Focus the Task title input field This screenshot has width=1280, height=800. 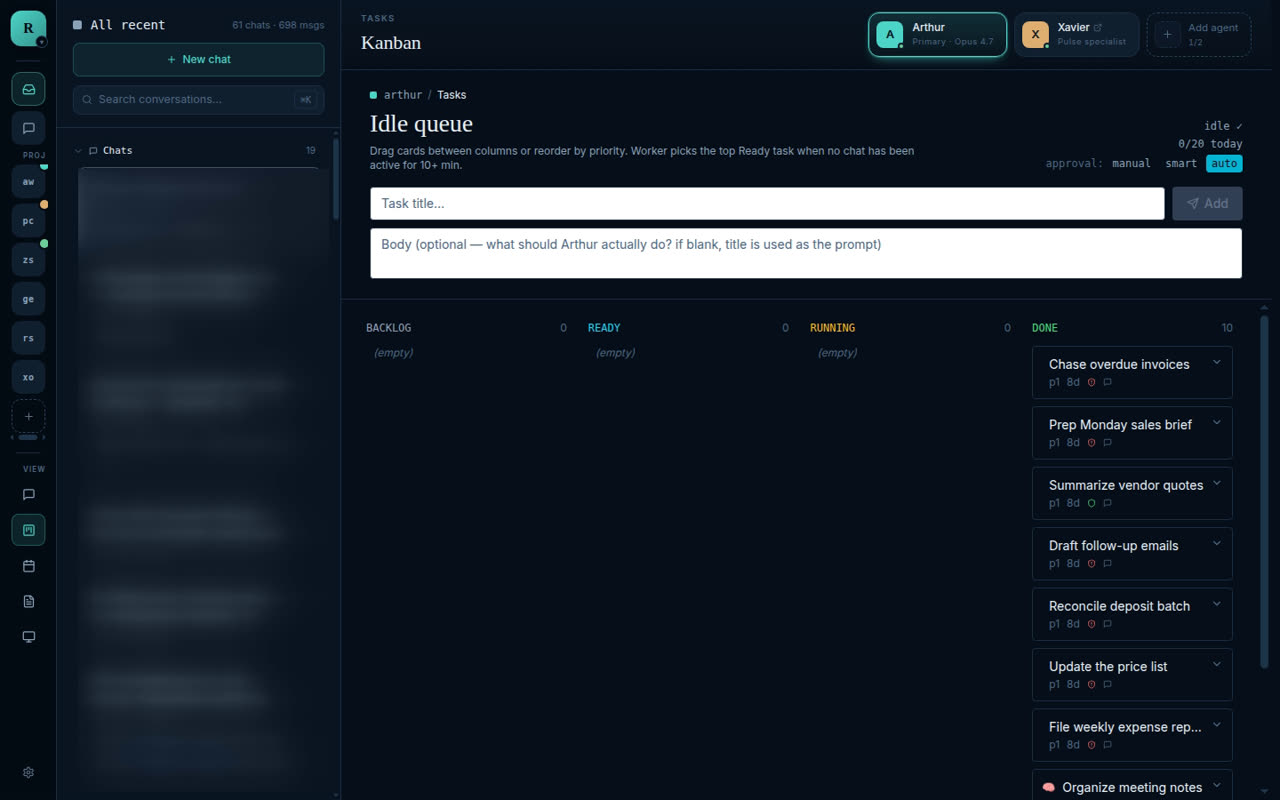pyautogui.click(x=767, y=203)
